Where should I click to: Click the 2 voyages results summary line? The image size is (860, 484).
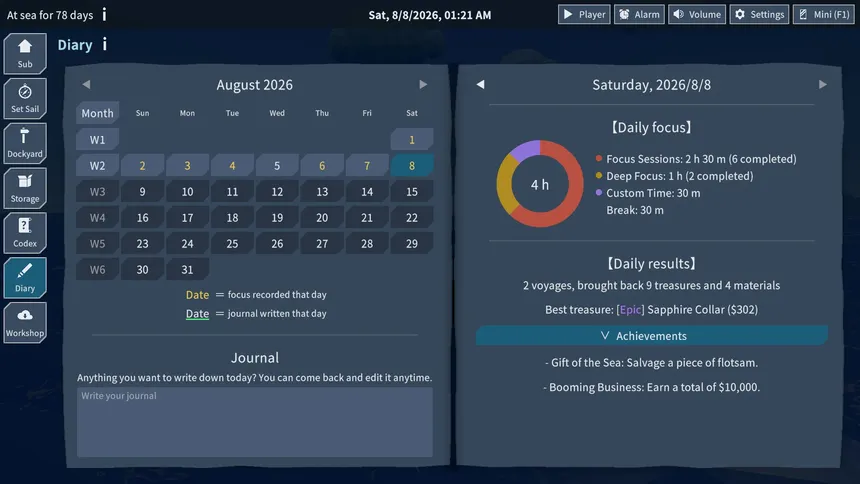pos(652,285)
